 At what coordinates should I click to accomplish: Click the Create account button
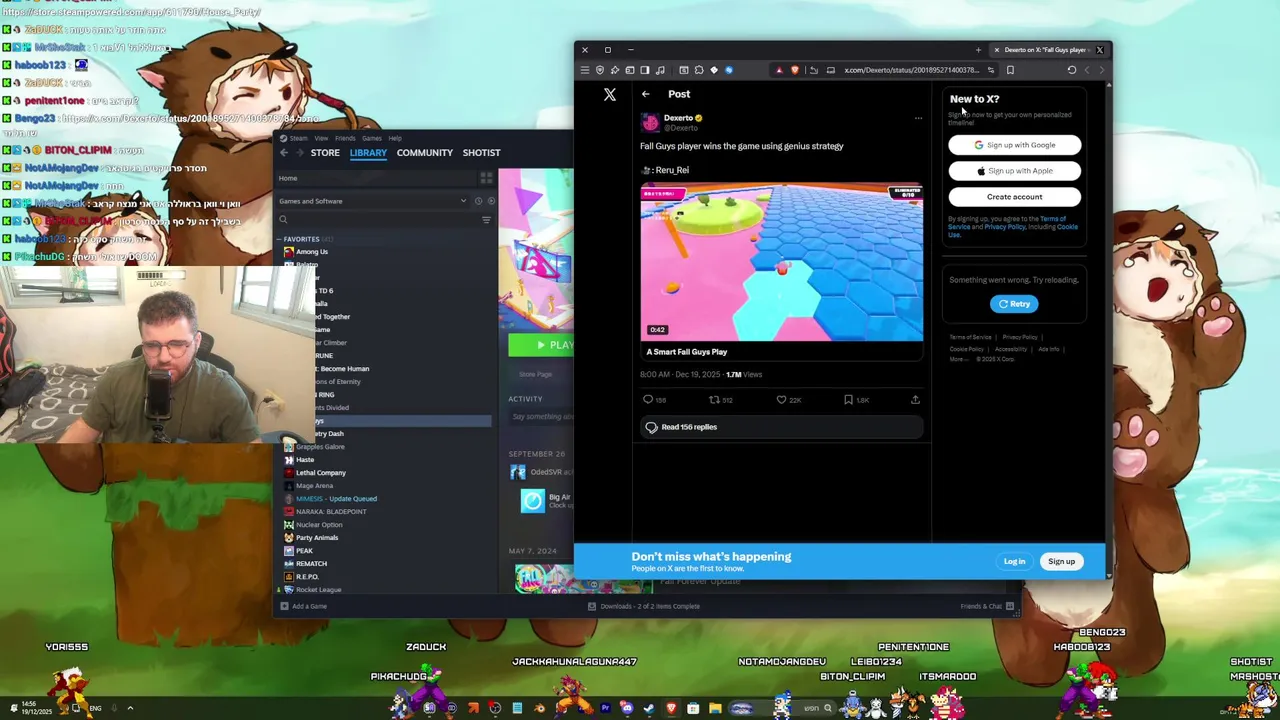coord(1015,197)
